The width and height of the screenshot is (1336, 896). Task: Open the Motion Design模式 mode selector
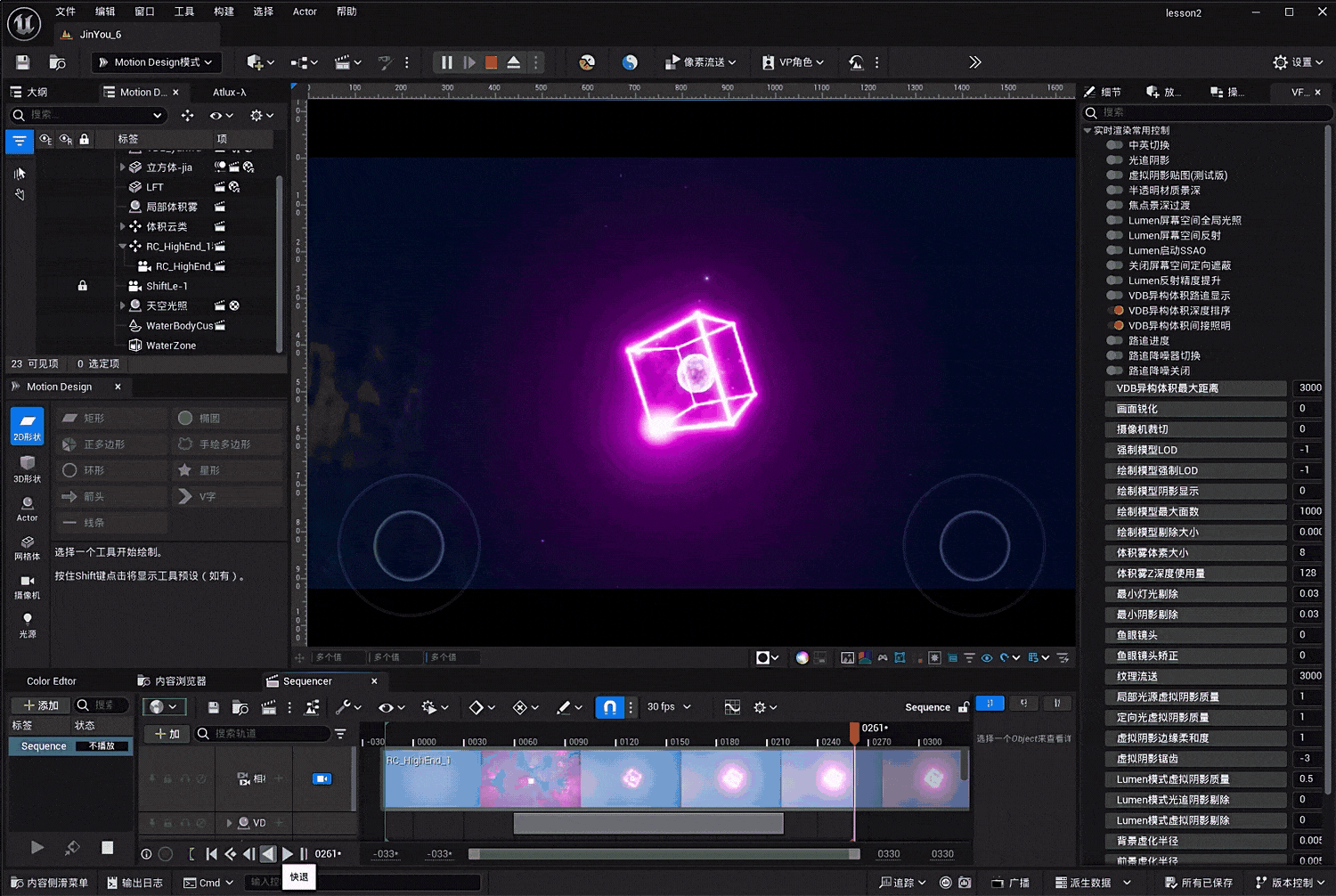(x=156, y=62)
